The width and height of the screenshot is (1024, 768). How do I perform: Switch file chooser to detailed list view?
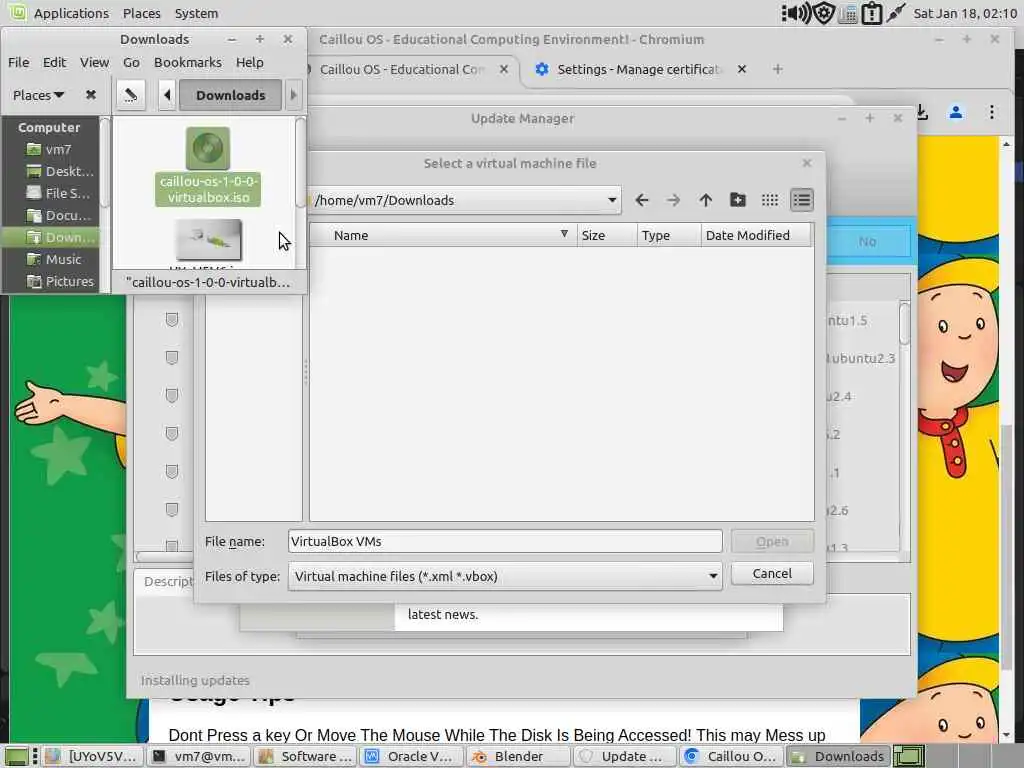coord(801,200)
